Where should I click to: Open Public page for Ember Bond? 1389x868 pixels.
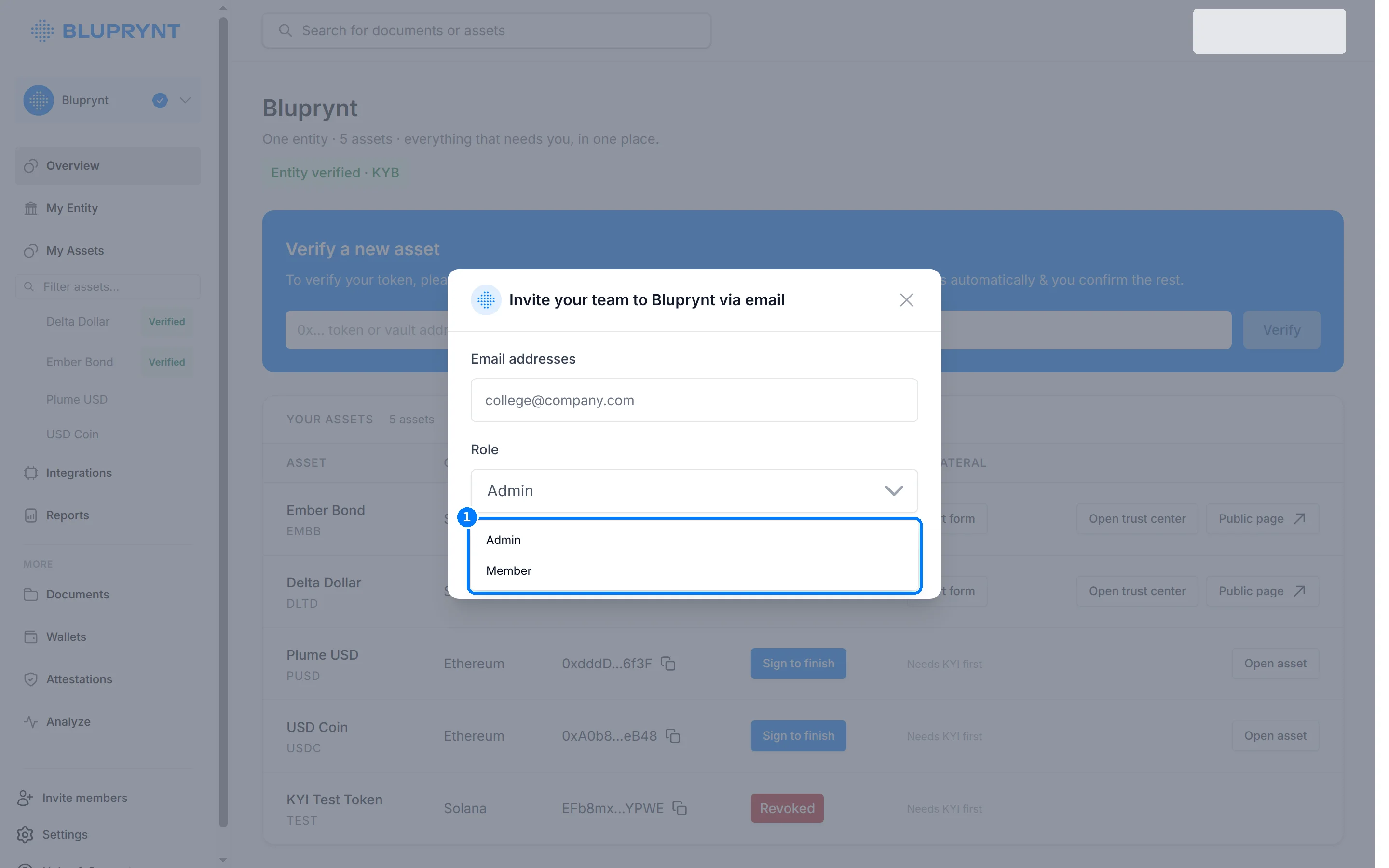pyautogui.click(x=1262, y=519)
